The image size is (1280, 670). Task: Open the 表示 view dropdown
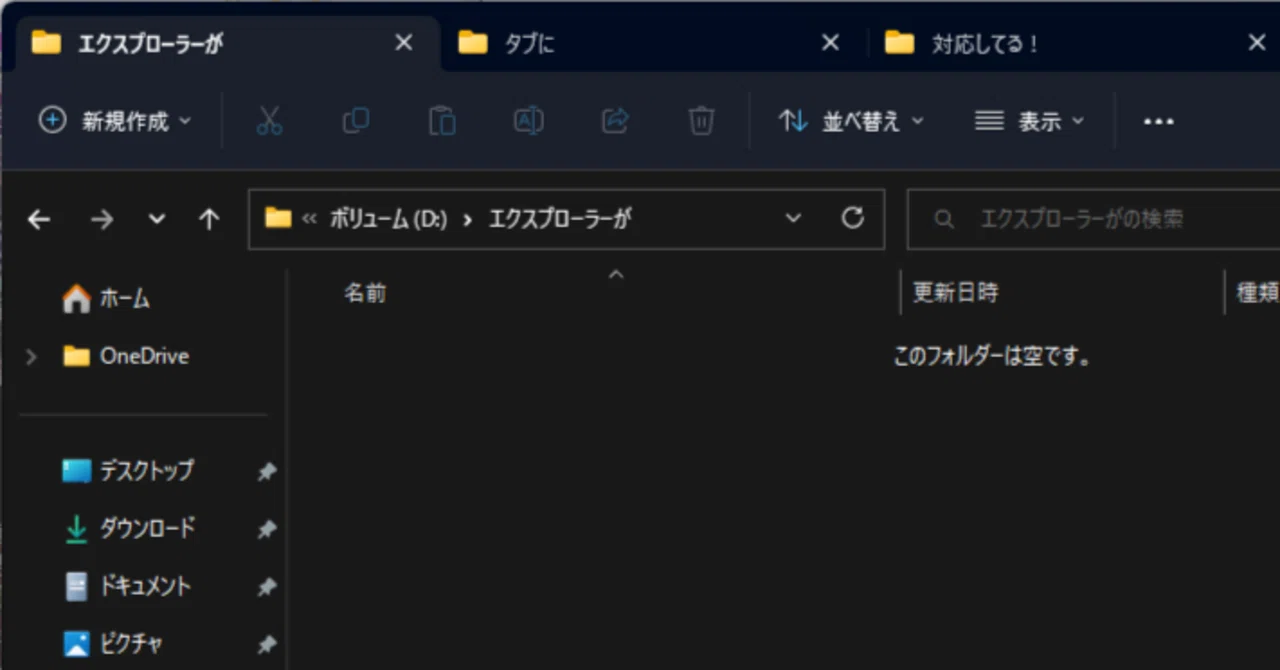[1029, 121]
